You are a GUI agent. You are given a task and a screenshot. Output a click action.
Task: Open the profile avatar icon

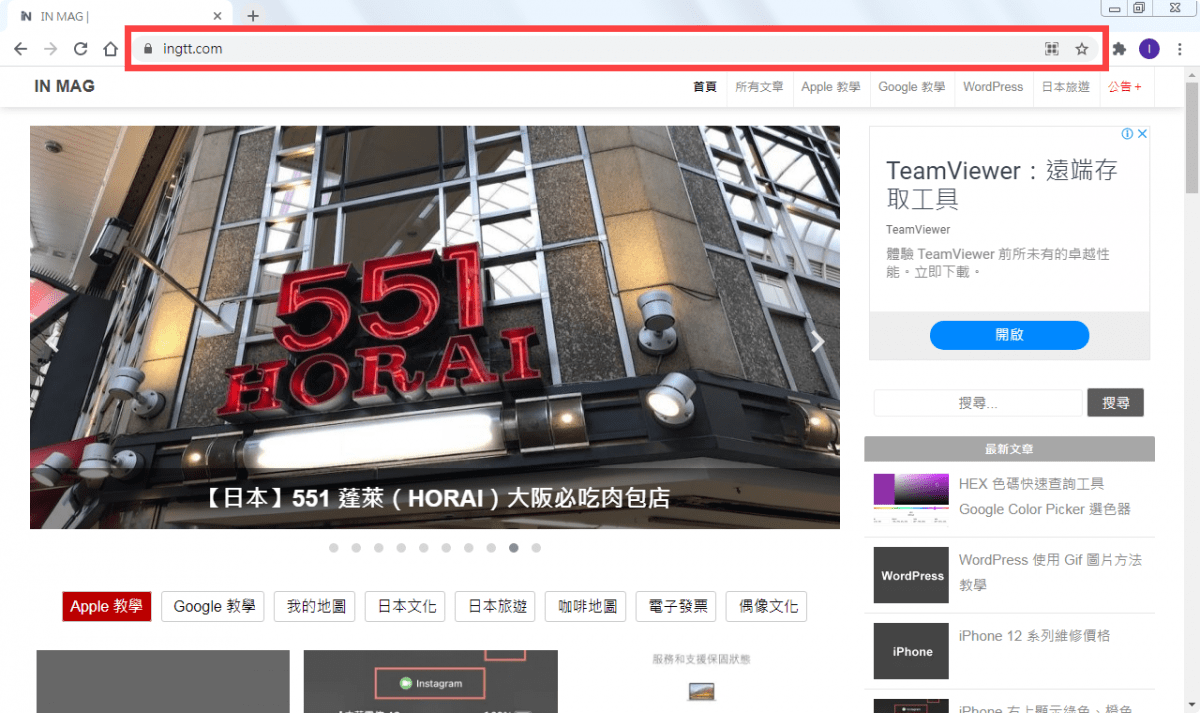point(1149,49)
